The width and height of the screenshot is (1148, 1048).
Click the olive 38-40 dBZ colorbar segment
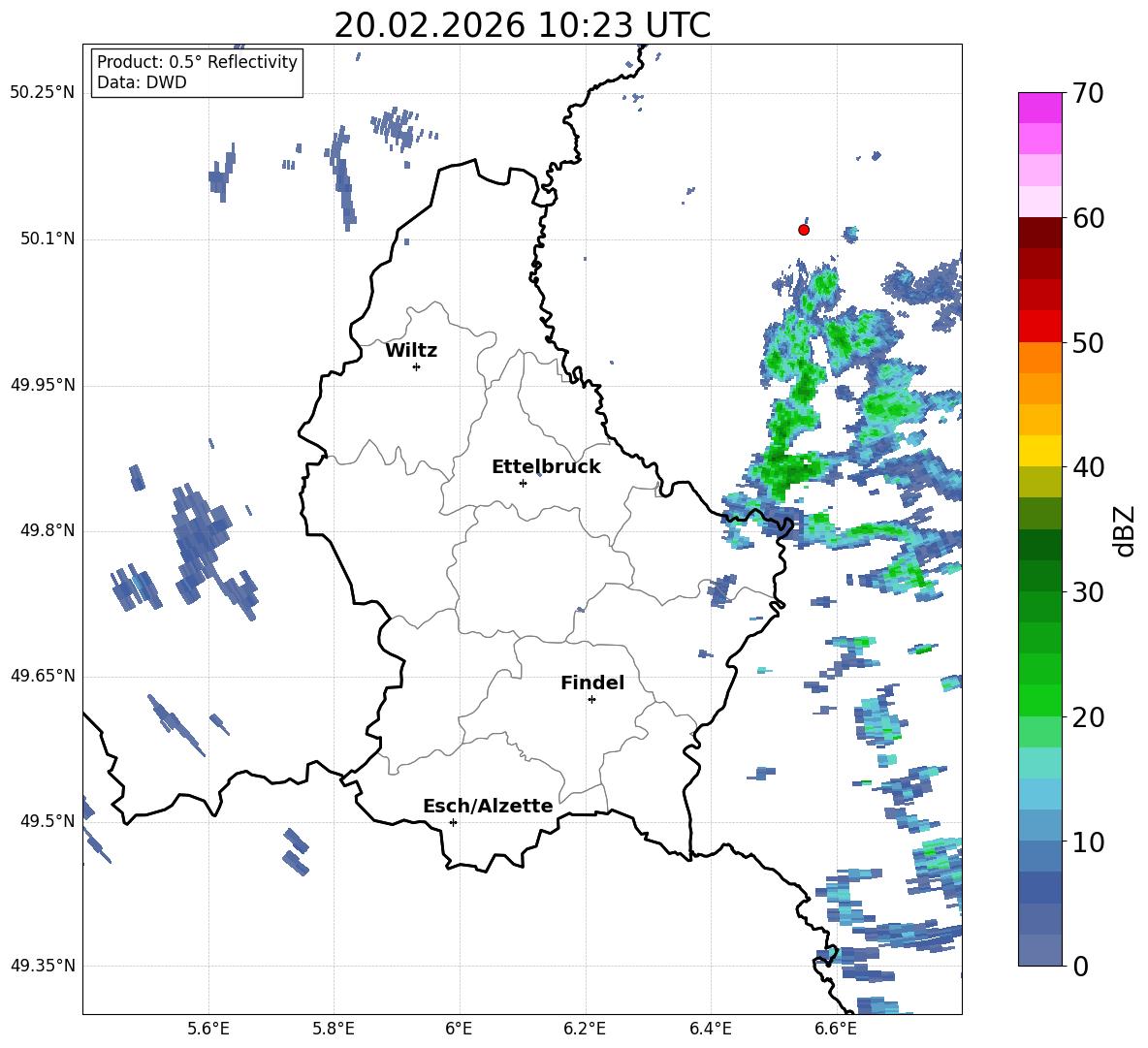click(1039, 482)
